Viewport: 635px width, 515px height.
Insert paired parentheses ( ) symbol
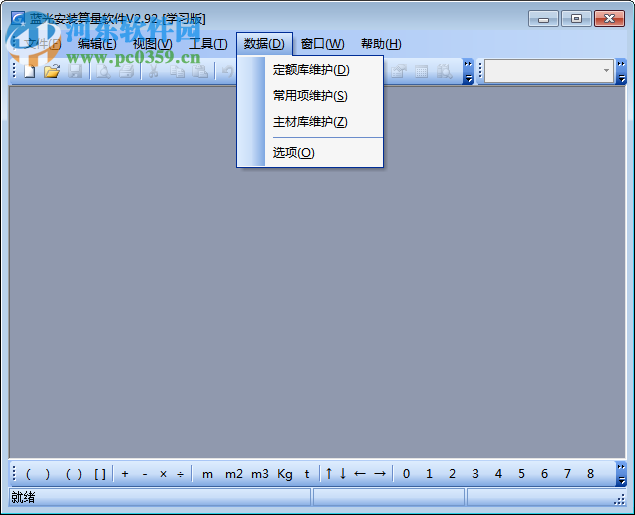(74, 474)
